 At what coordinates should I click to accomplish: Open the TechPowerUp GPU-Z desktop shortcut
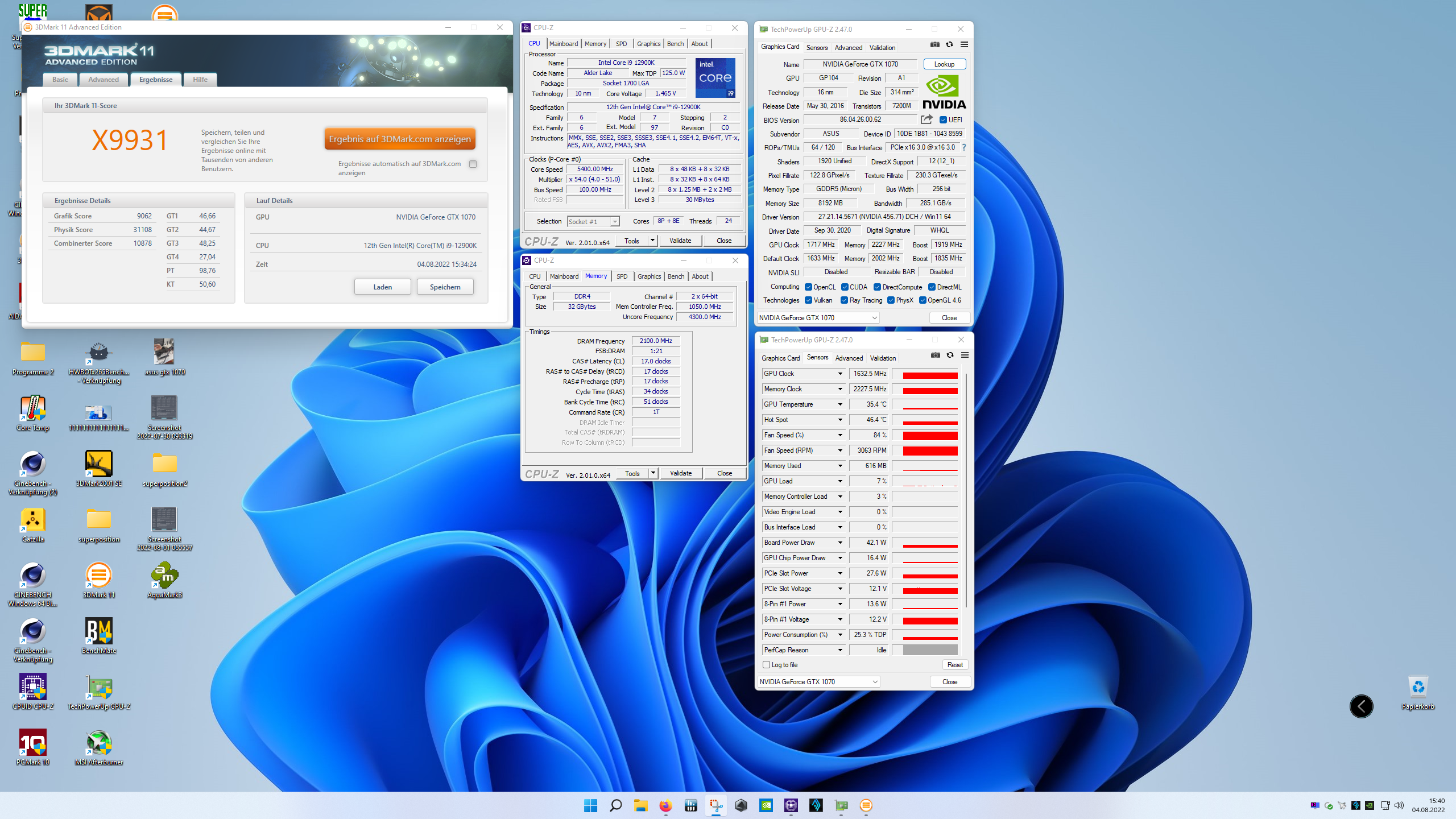[99, 692]
